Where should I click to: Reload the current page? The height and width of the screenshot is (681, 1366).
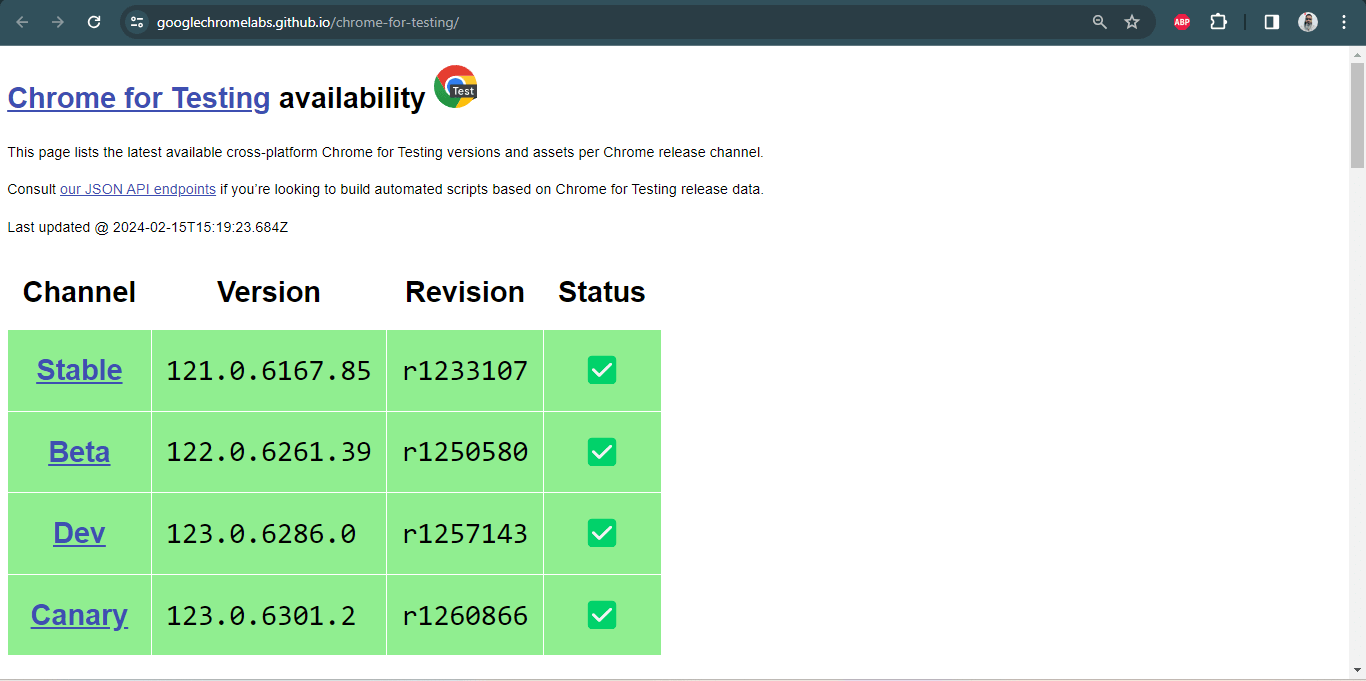click(93, 21)
